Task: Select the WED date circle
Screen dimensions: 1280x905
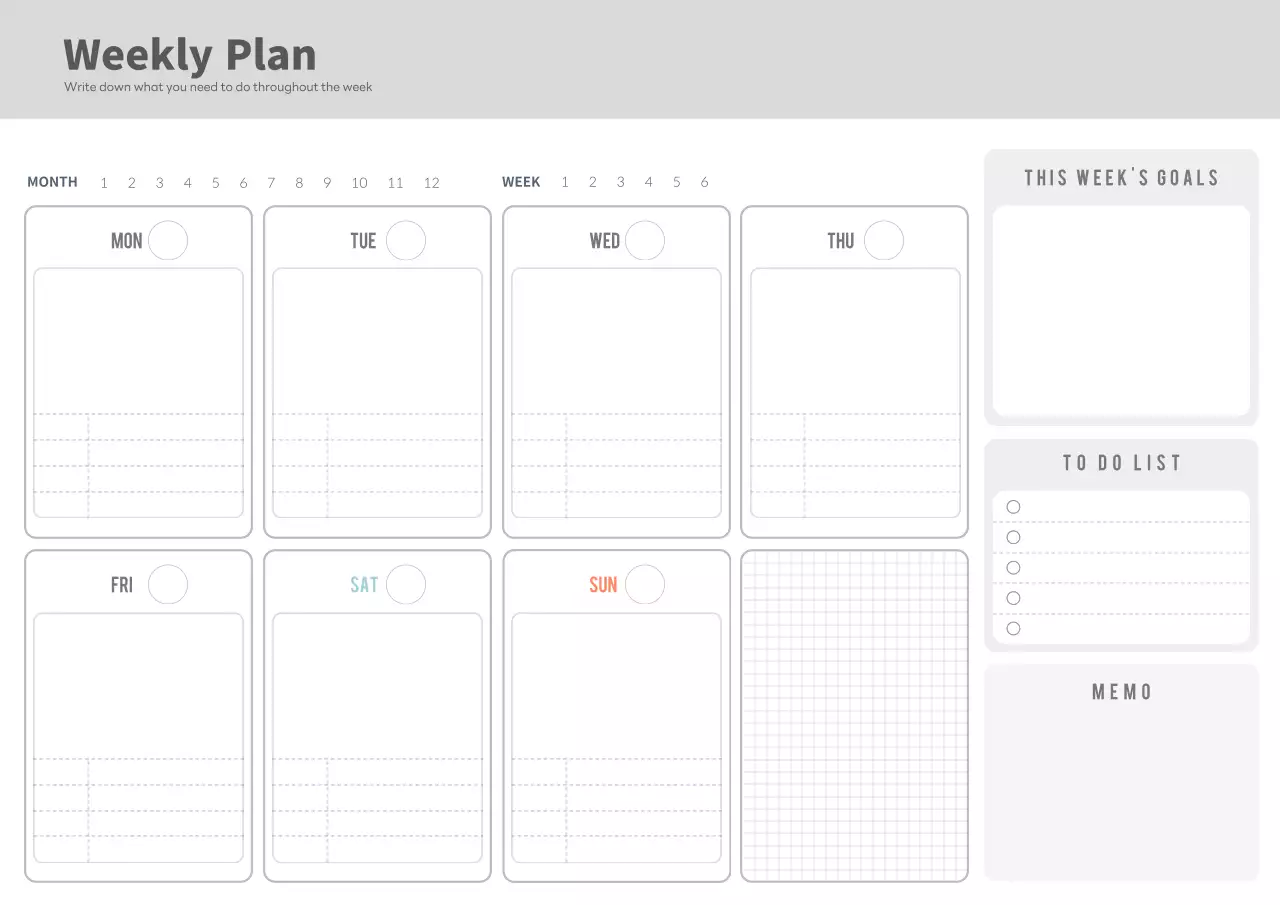Action: 645,241
